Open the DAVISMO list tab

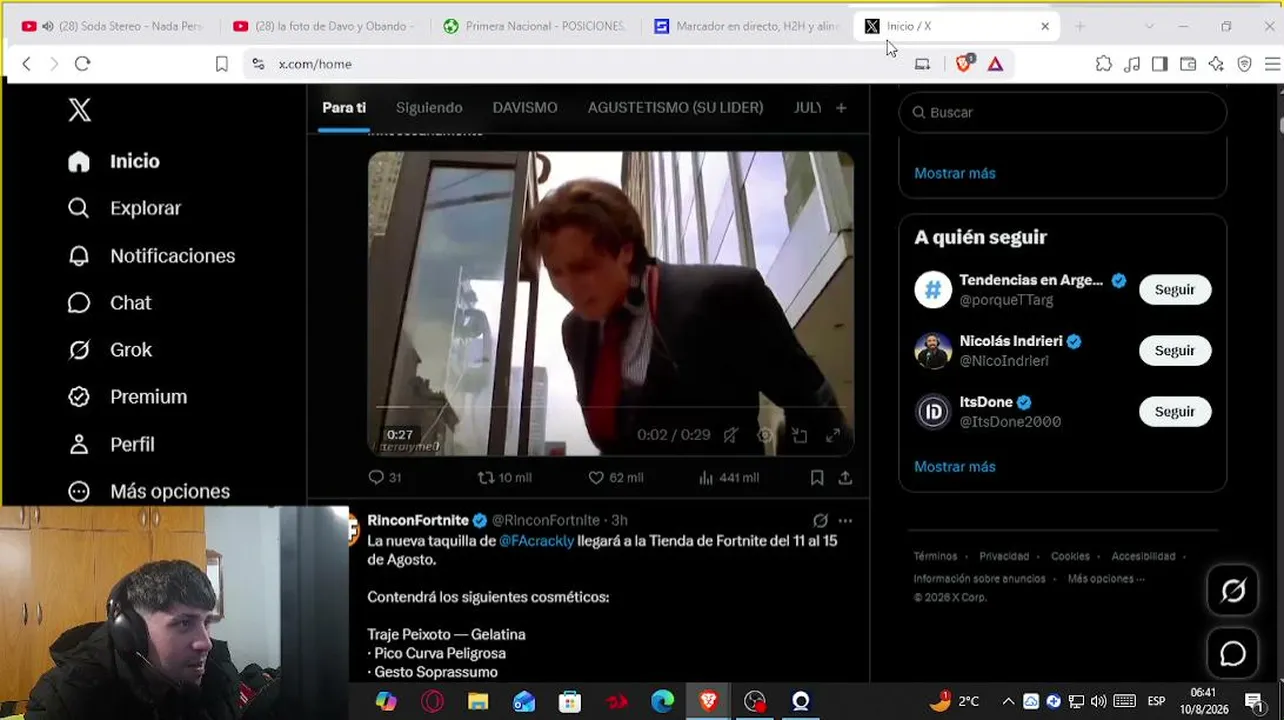click(525, 108)
